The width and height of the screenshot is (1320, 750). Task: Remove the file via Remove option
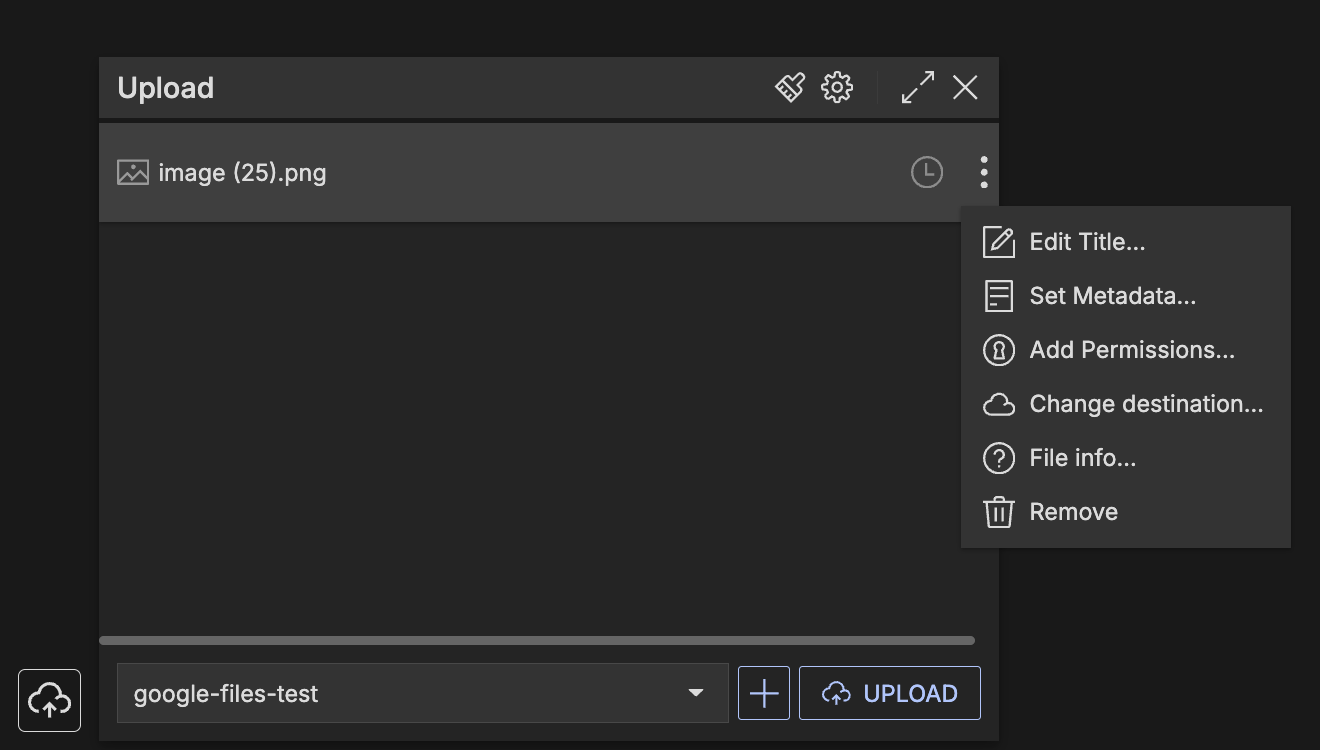(1073, 512)
